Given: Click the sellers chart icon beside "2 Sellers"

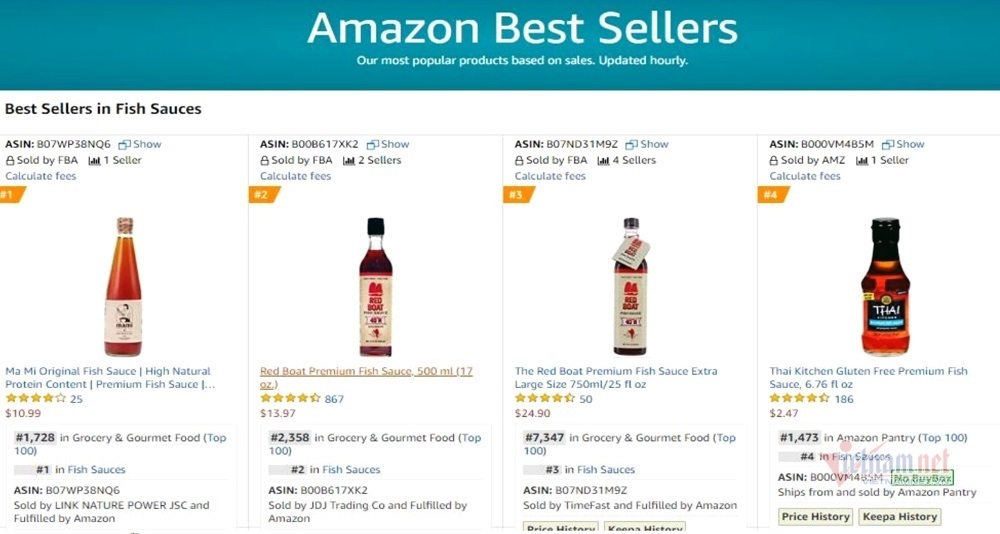Looking at the screenshot, I should click(349, 160).
